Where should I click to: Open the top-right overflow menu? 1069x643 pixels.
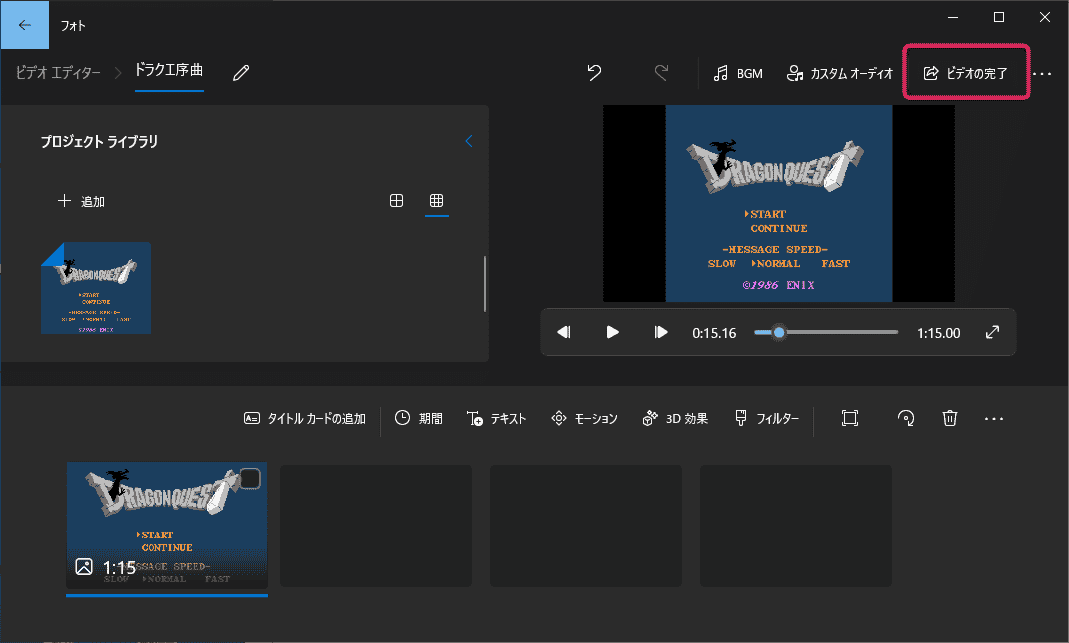click(x=1043, y=73)
